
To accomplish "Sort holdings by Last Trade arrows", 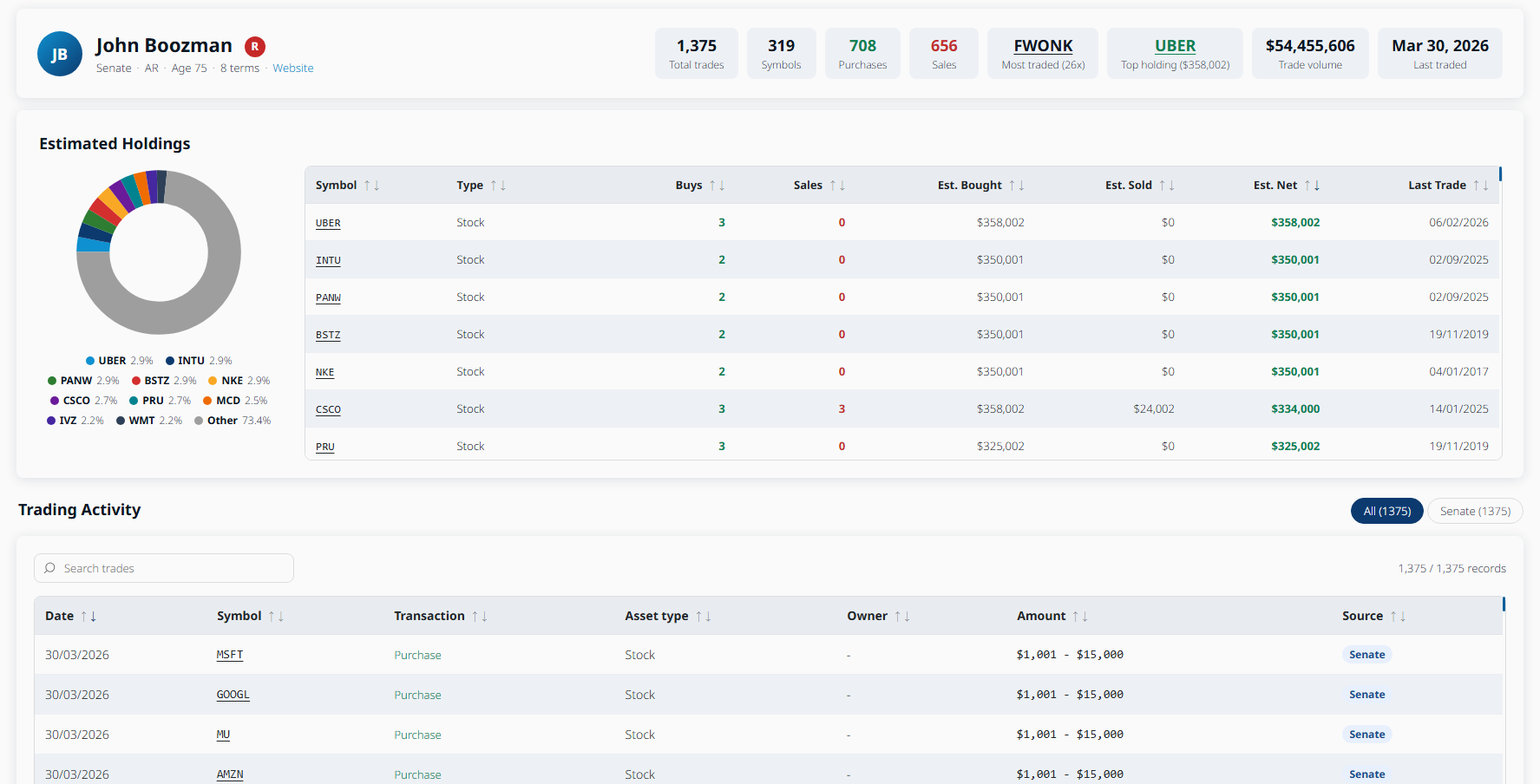I will (1481, 186).
